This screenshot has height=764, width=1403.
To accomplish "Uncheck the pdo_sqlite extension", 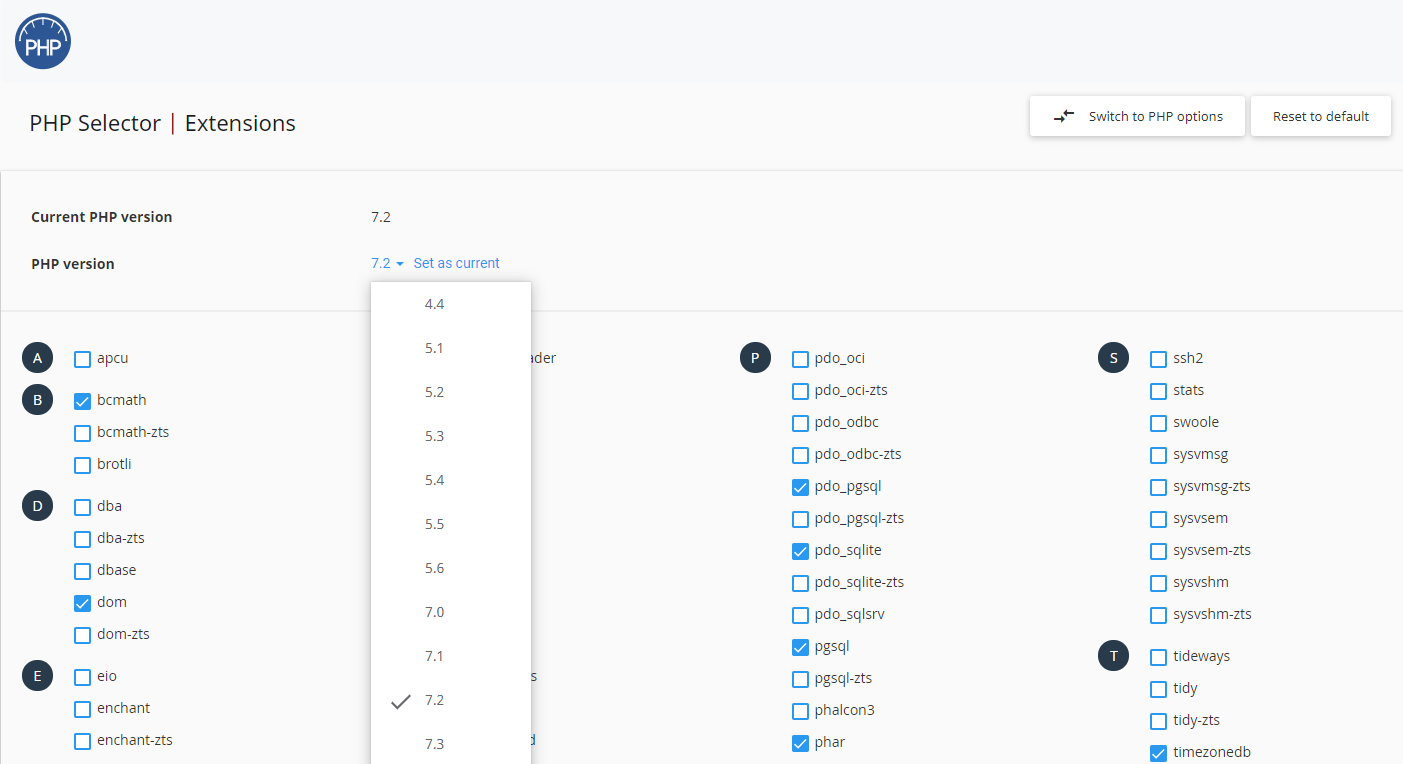I will (x=800, y=551).
